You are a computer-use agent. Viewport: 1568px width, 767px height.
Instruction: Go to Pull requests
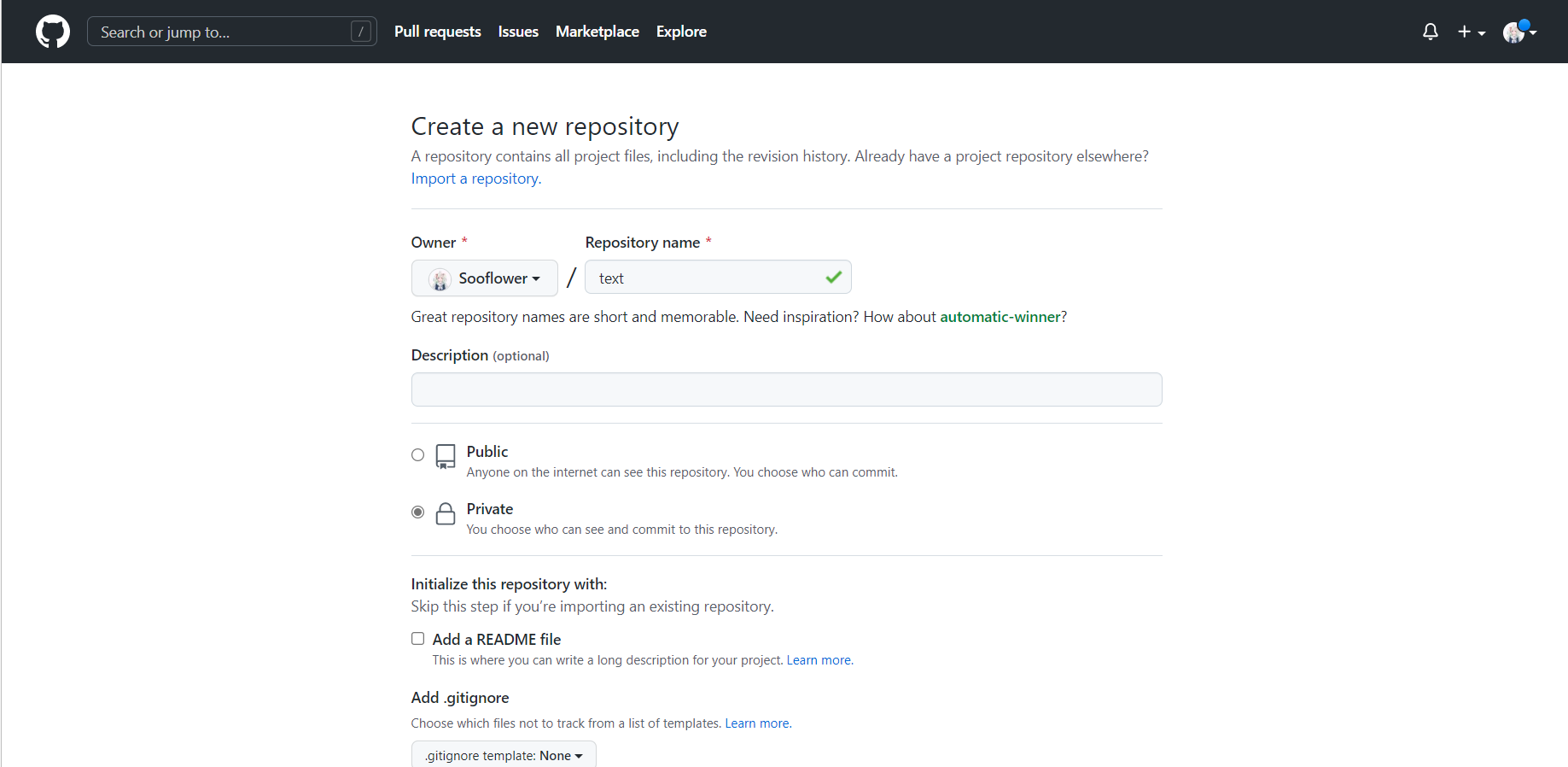[437, 32]
